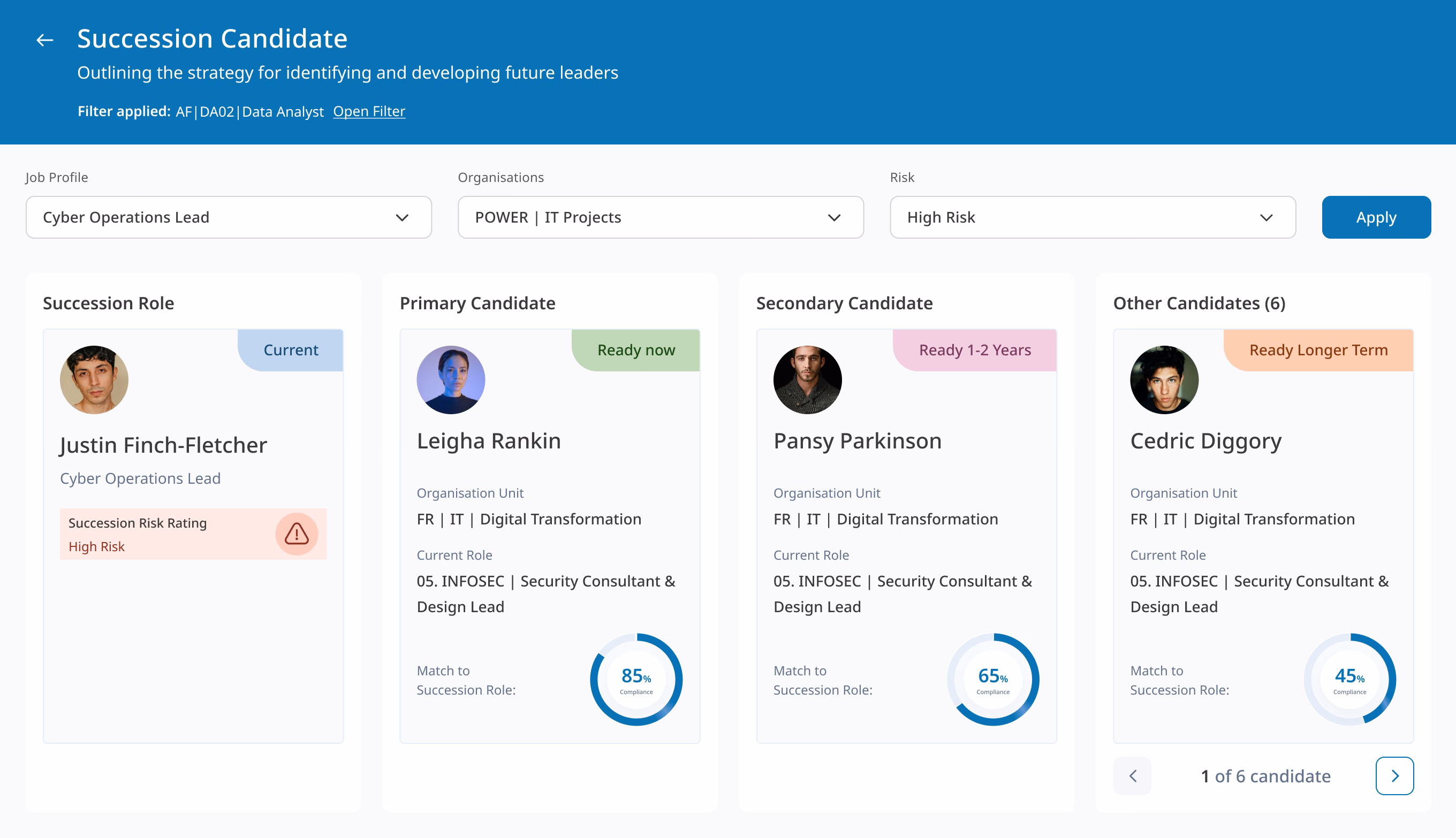Click the Ready now badge

[x=636, y=350]
